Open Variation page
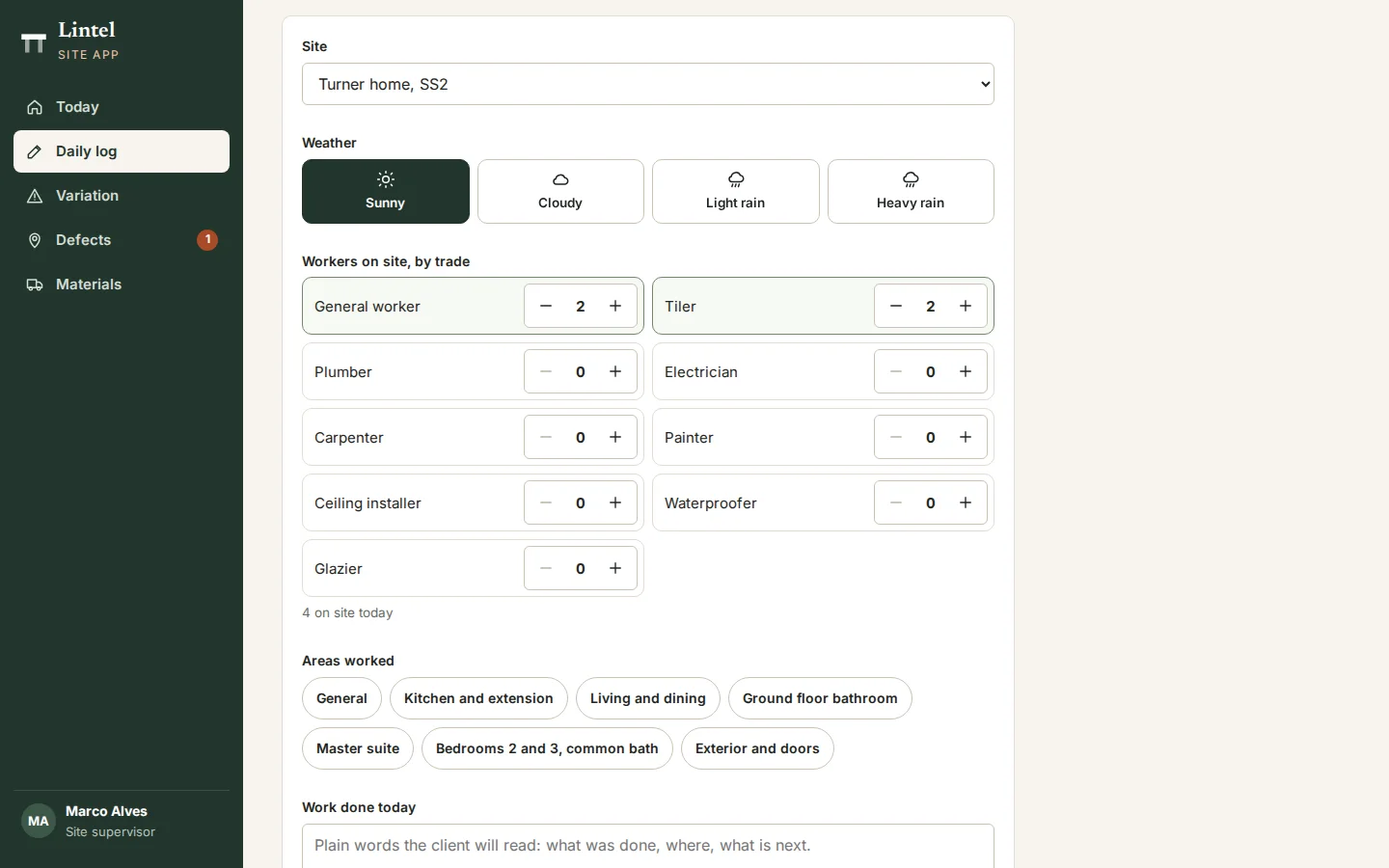 click(x=122, y=196)
